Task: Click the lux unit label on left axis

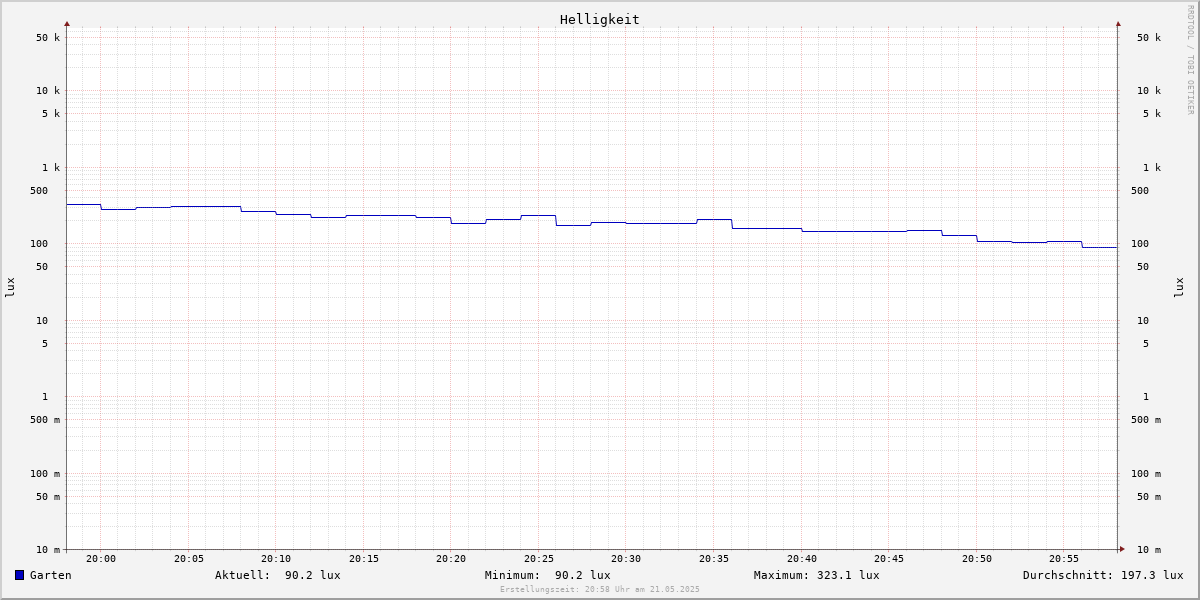Action: (x=10, y=287)
